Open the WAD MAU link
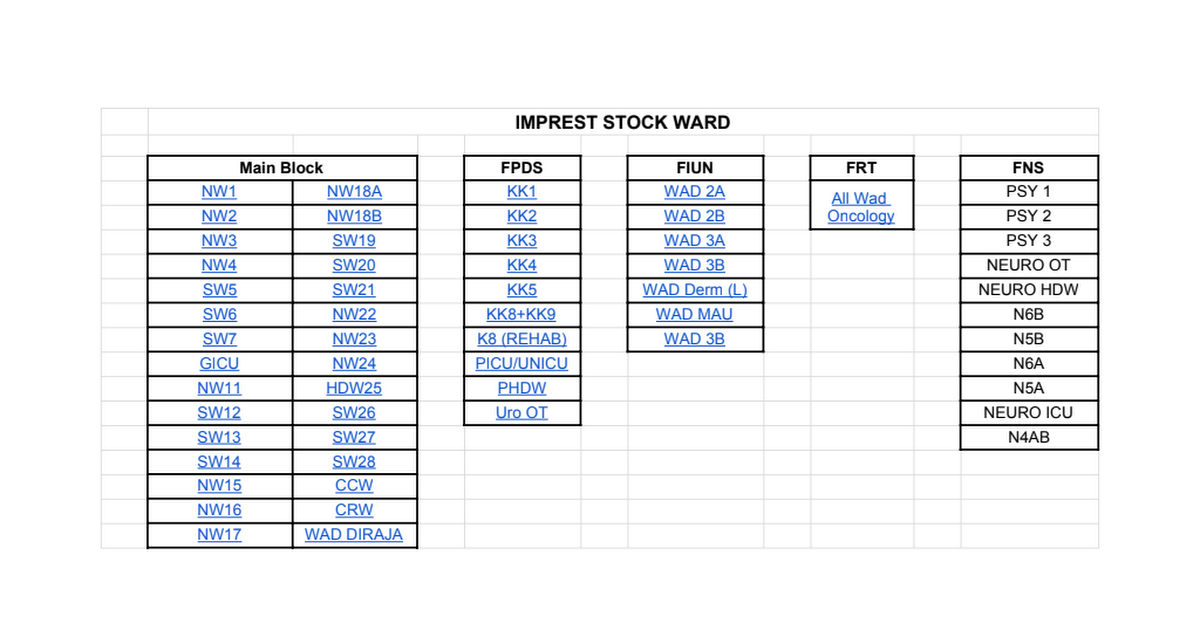 [x=694, y=315]
